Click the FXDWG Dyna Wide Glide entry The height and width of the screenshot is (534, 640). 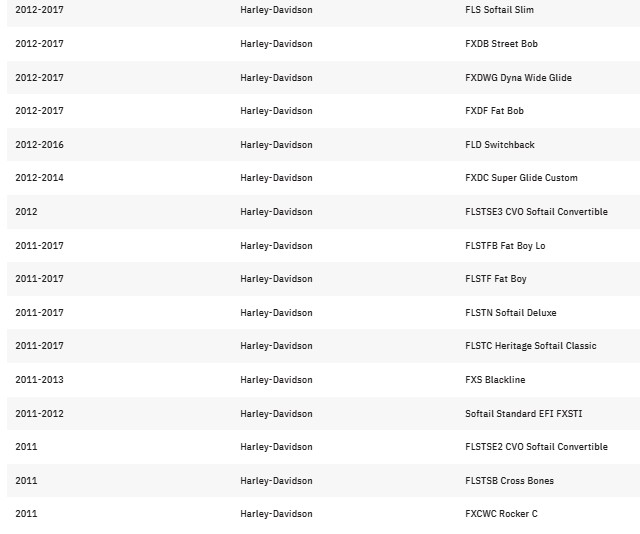pyautogui.click(x=518, y=78)
